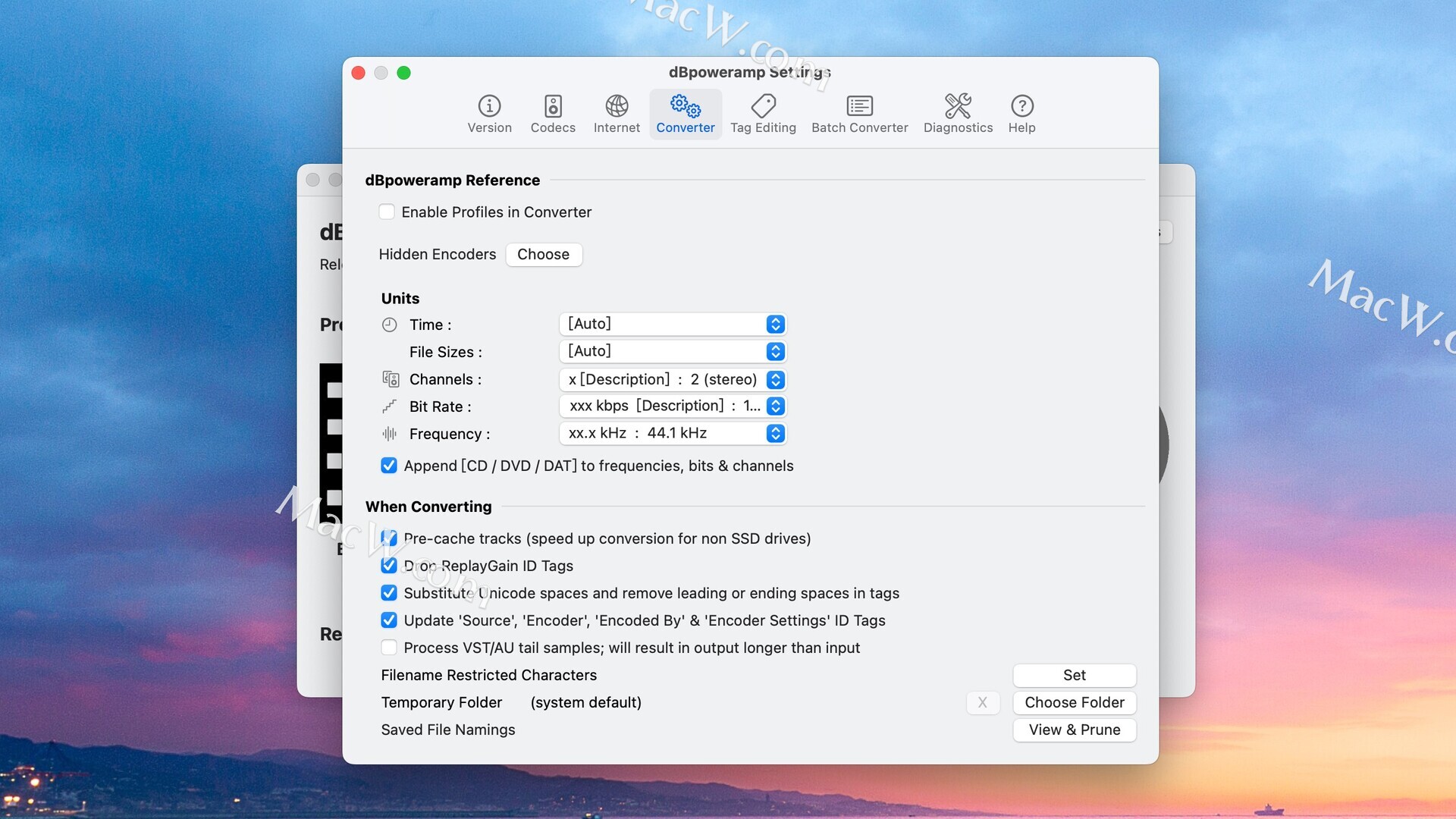Viewport: 1456px width, 819px height.
Task: Select the Internet globe icon
Action: click(617, 106)
